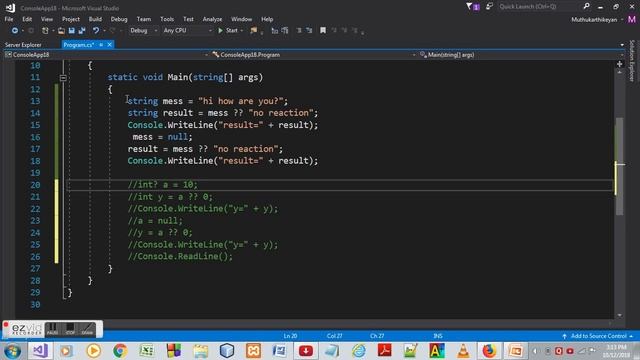
Task: Open the Build menu
Action: point(95,19)
